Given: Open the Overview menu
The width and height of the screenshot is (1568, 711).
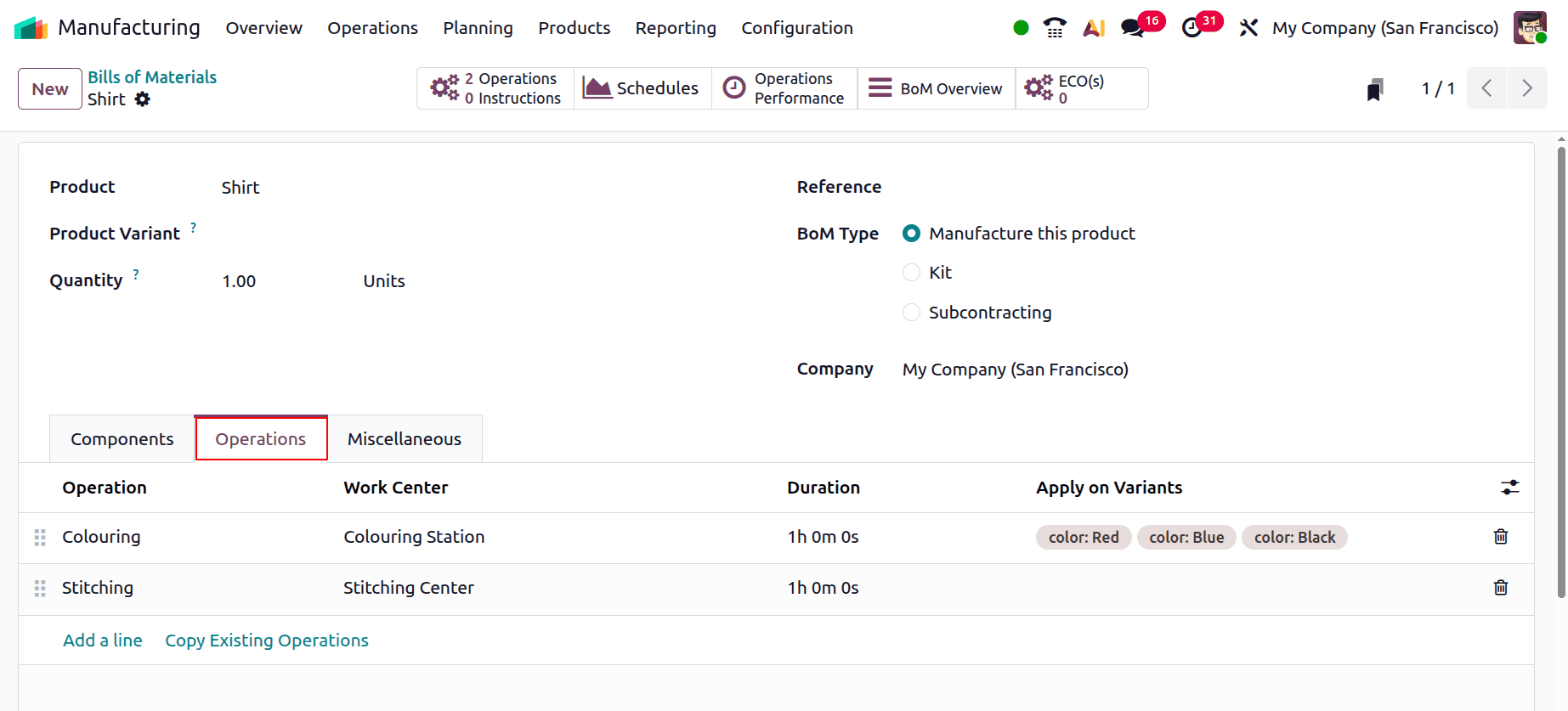Looking at the screenshot, I should point(263,28).
